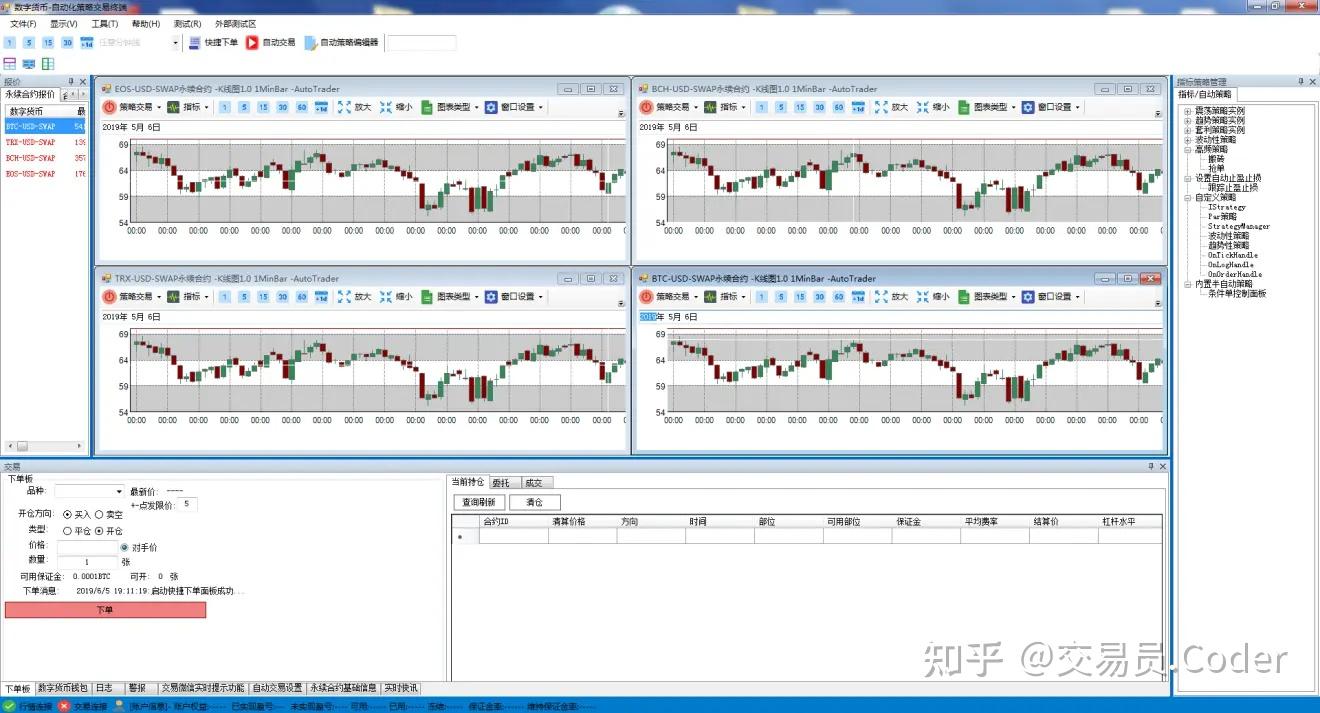Open 文件(F) menu

click(23, 23)
